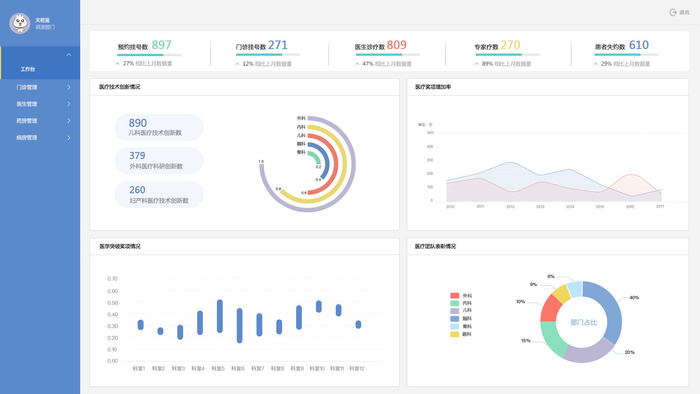Click the blue 610 value
Image resolution: width=700 pixels, height=394 pixels.
(x=639, y=45)
